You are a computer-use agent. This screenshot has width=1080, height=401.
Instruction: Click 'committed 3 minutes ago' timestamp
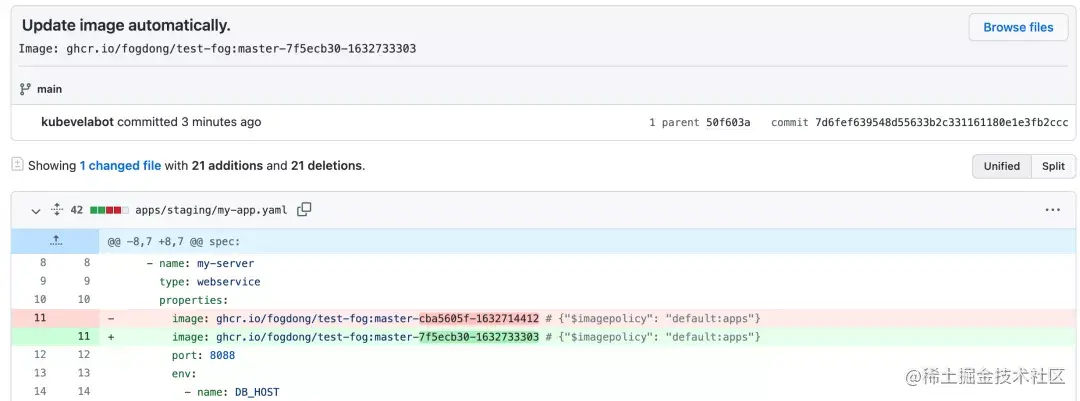tap(189, 122)
